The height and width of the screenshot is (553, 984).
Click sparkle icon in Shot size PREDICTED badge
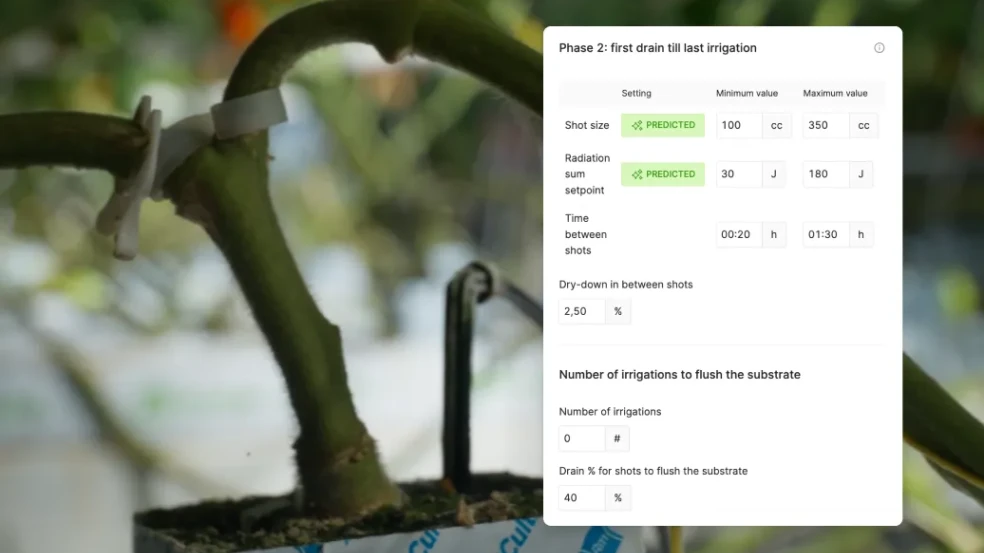[637, 125]
